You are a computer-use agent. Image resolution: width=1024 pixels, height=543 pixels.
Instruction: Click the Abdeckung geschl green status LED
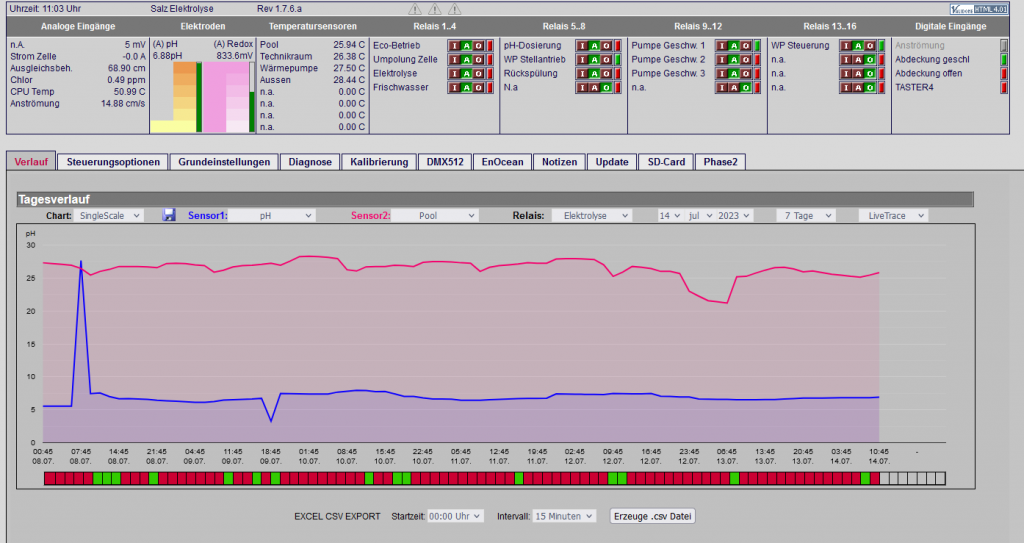(x=1004, y=59)
